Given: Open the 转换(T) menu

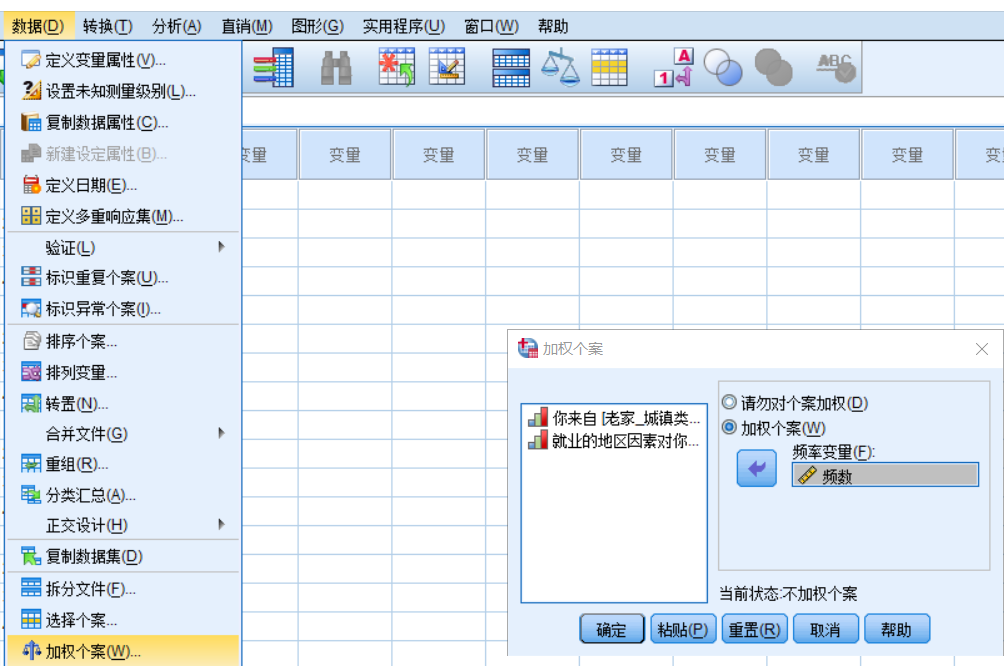Looking at the screenshot, I should pyautogui.click(x=108, y=26).
